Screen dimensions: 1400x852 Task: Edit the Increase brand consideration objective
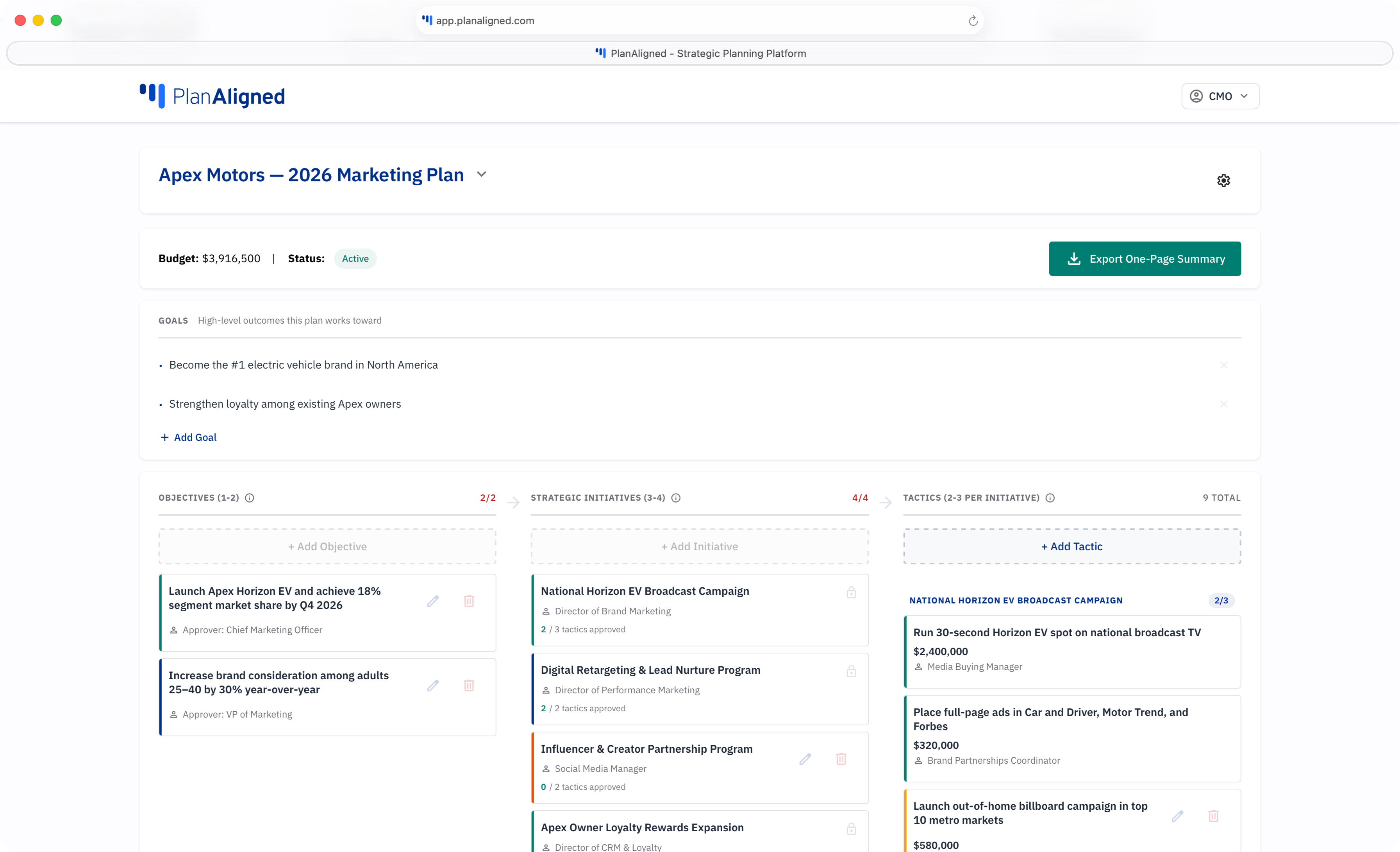(433, 686)
